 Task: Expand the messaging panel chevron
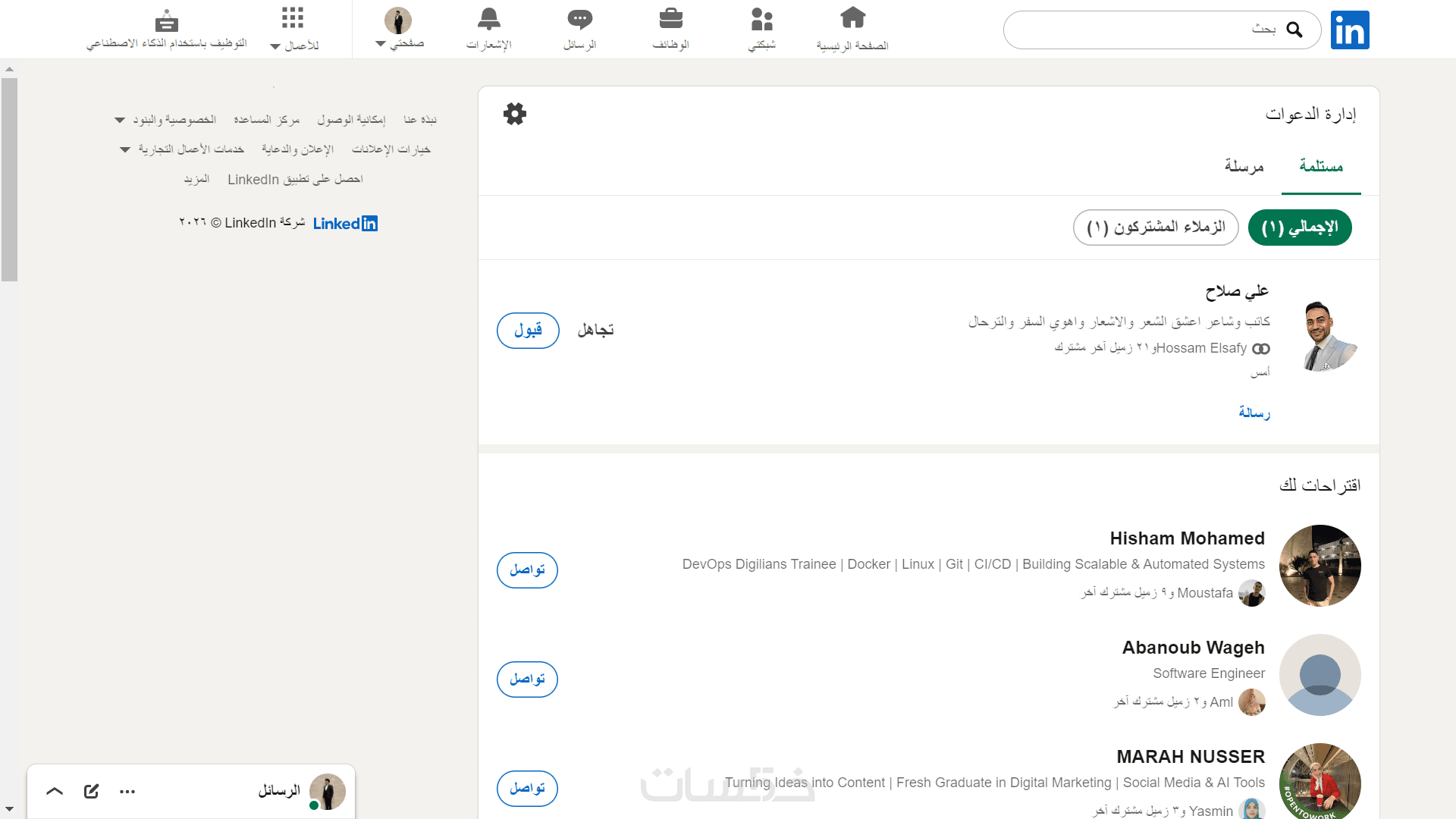tap(55, 791)
